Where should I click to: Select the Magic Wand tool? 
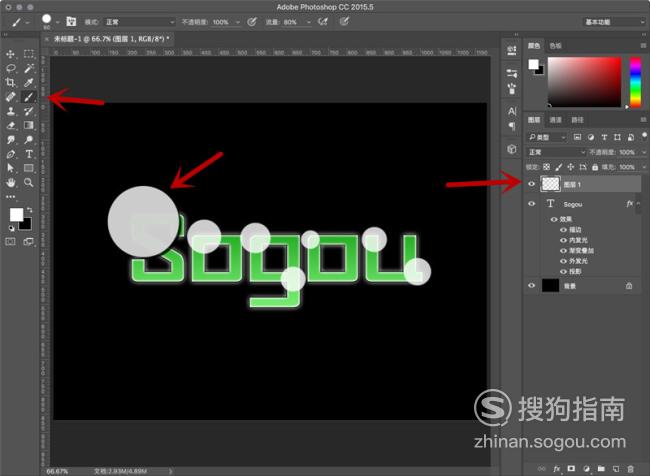coord(29,68)
